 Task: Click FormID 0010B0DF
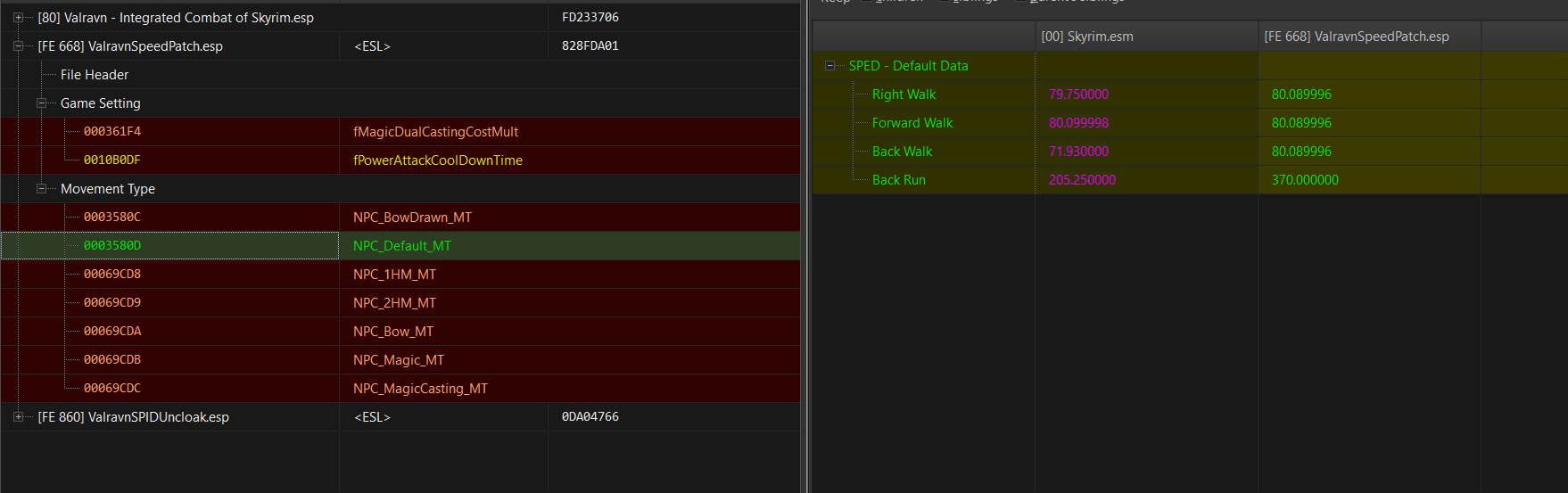click(112, 160)
